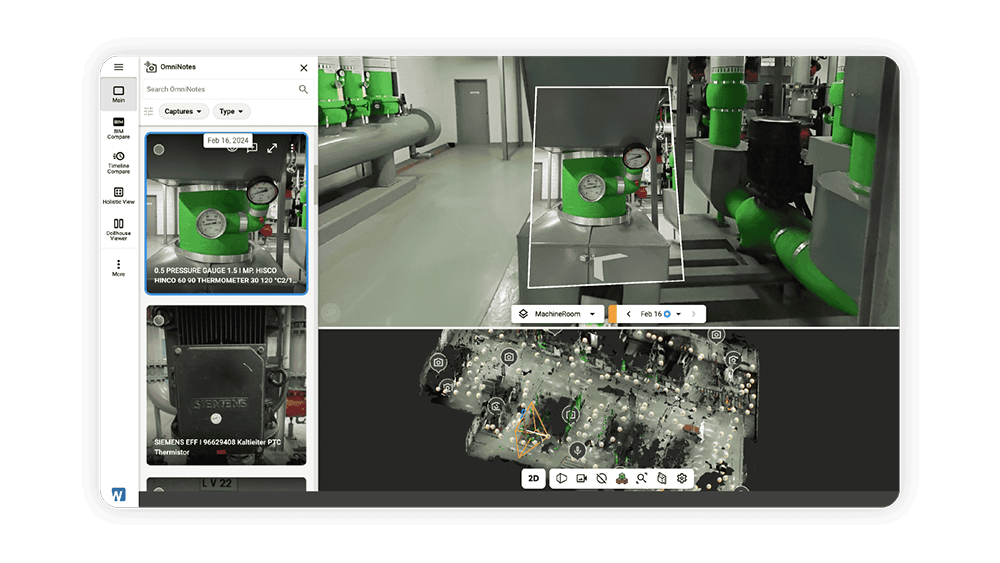Expand the Type filter dropdown
Screen dimensions: 1000x563
click(231, 112)
